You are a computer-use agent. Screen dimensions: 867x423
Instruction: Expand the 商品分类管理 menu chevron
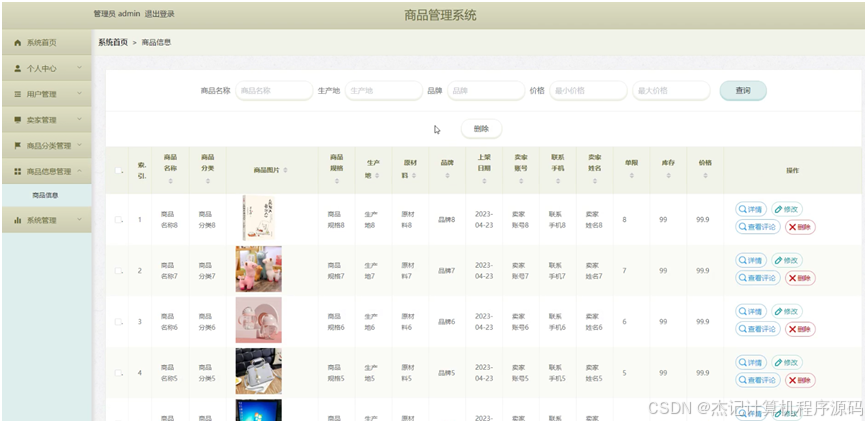click(x=80, y=145)
